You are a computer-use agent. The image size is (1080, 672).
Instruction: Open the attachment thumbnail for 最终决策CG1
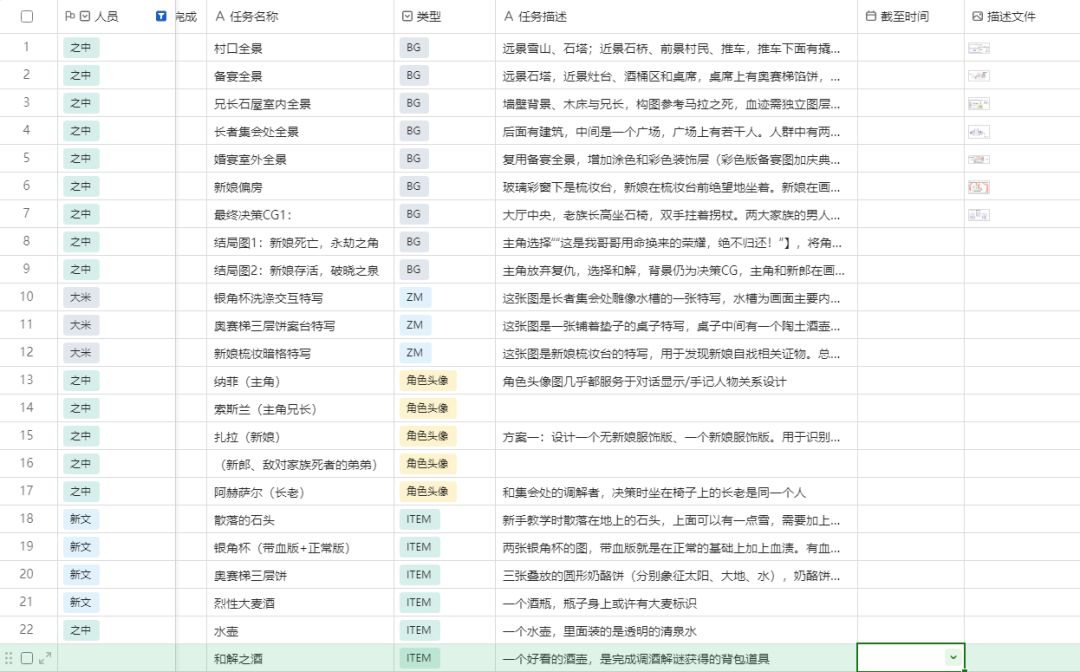coord(979,215)
